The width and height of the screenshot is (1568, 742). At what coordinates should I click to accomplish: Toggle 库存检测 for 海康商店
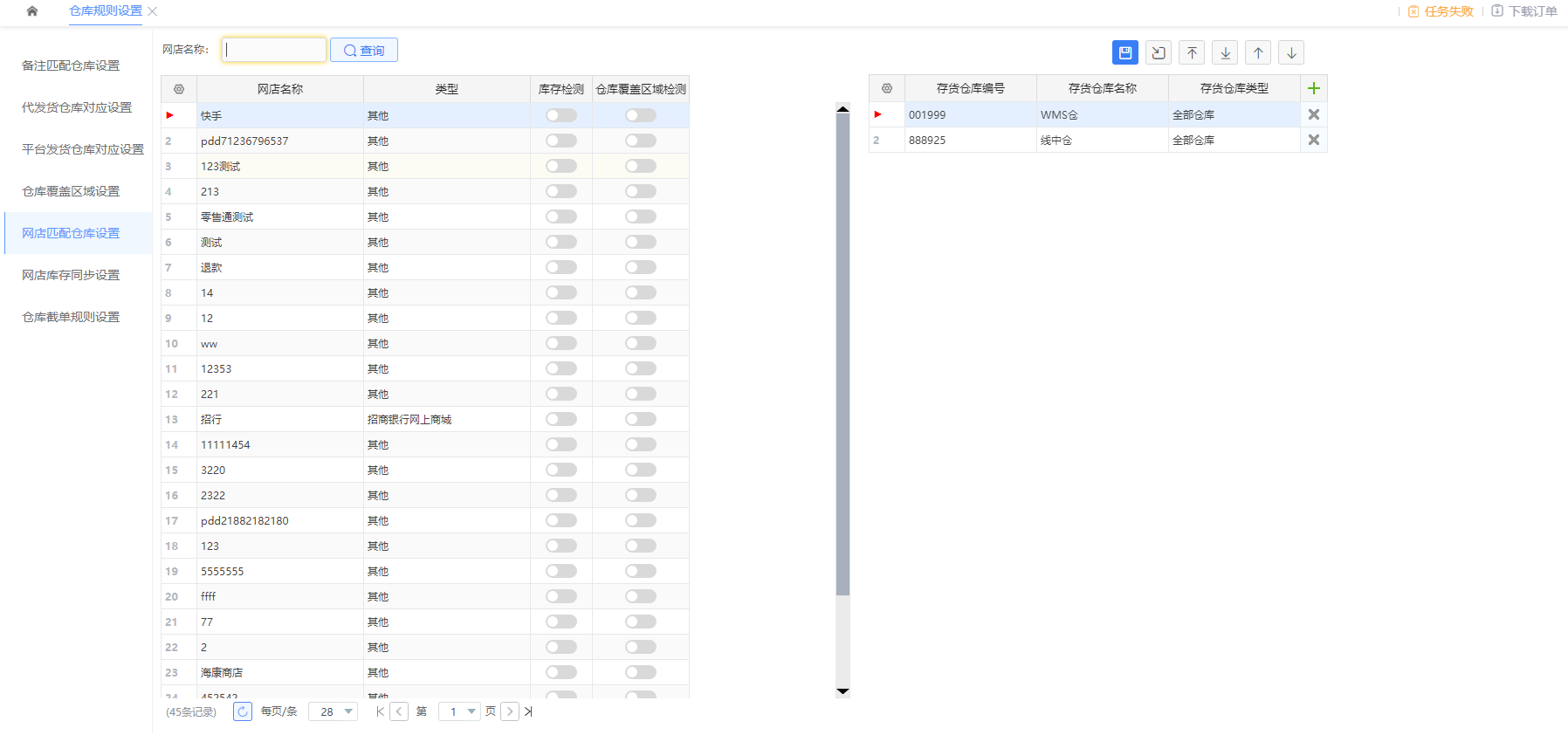click(x=561, y=672)
